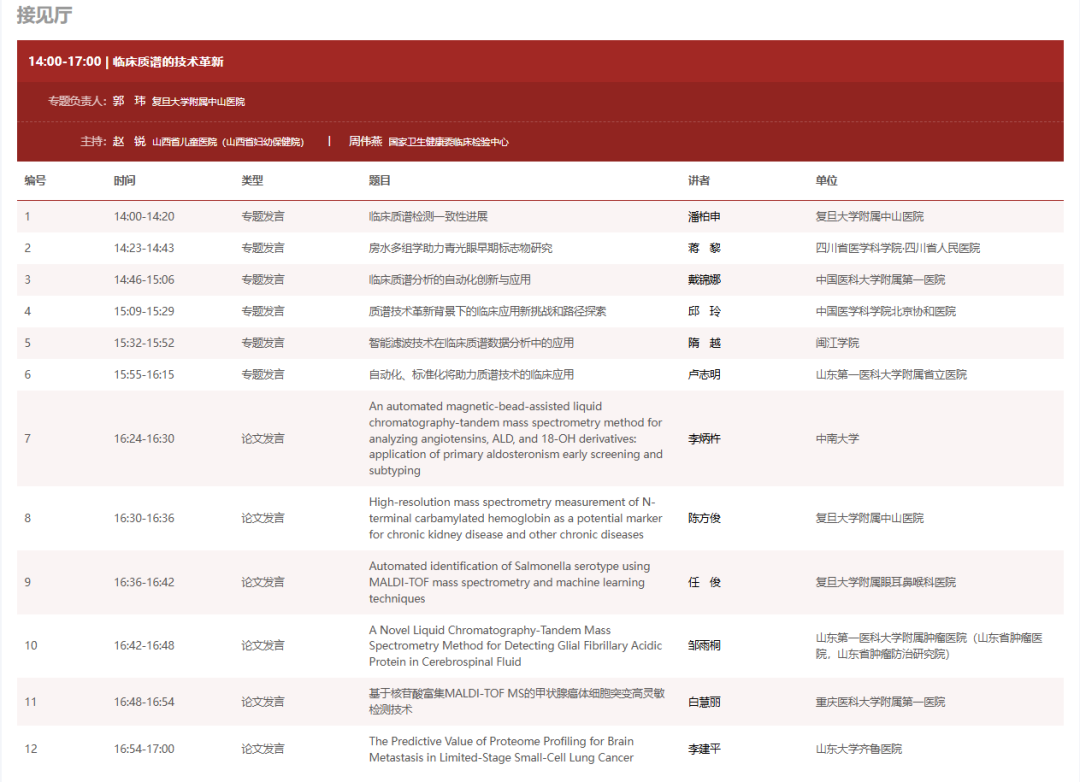Click unit '复旦大学附属眼耳鼻喉科医院'
Screen dimensions: 1080x782
(x=886, y=582)
